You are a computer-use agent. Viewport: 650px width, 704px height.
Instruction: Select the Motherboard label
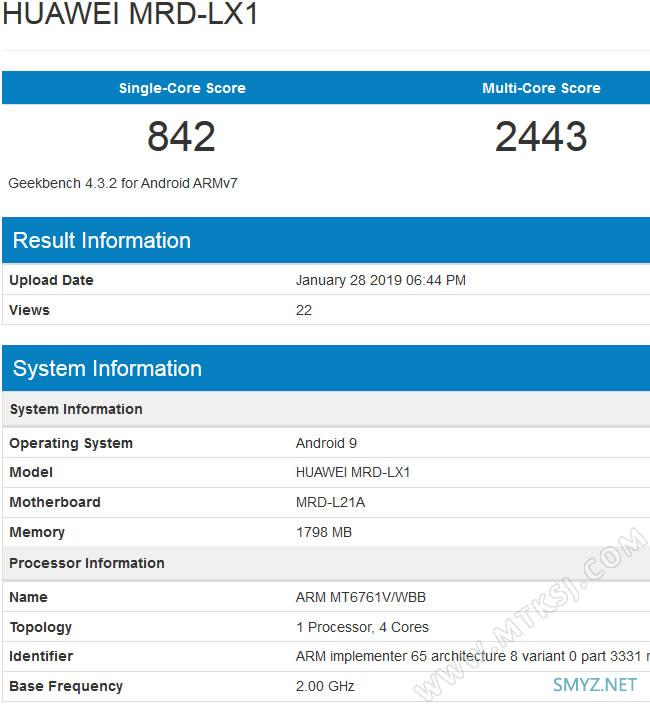coord(55,502)
